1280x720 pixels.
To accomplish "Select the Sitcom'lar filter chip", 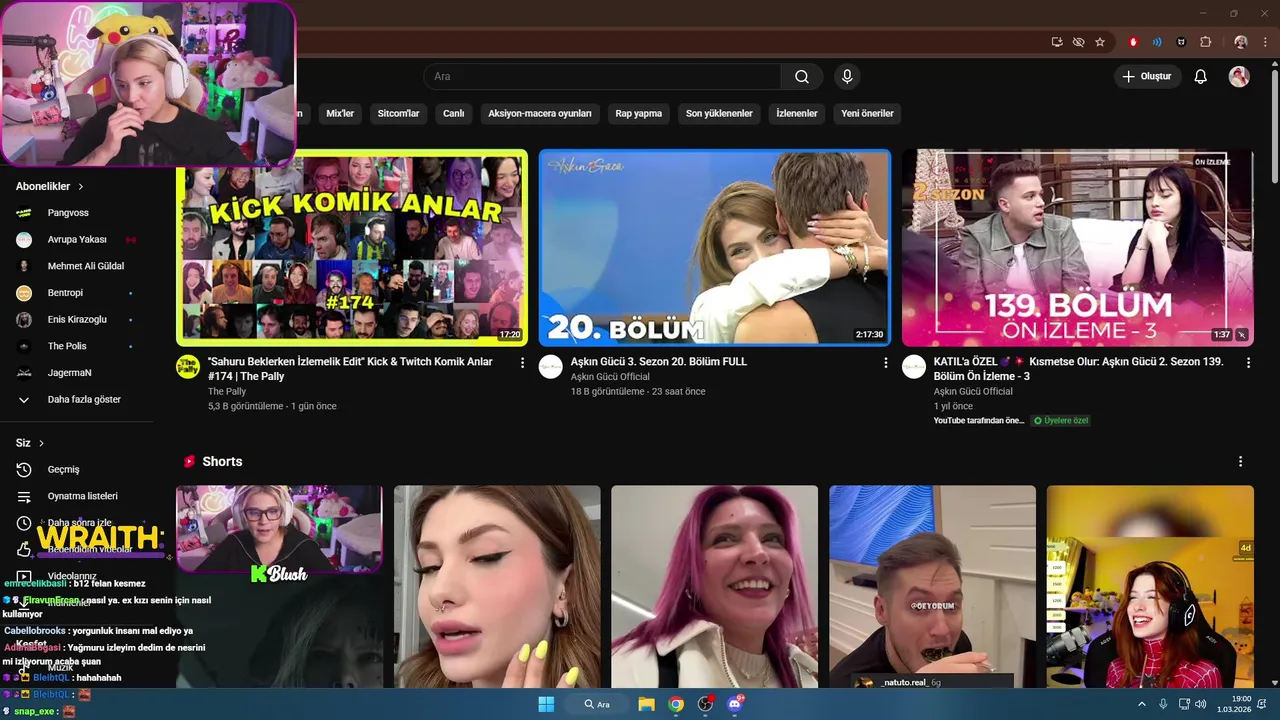I will click(398, 114).
